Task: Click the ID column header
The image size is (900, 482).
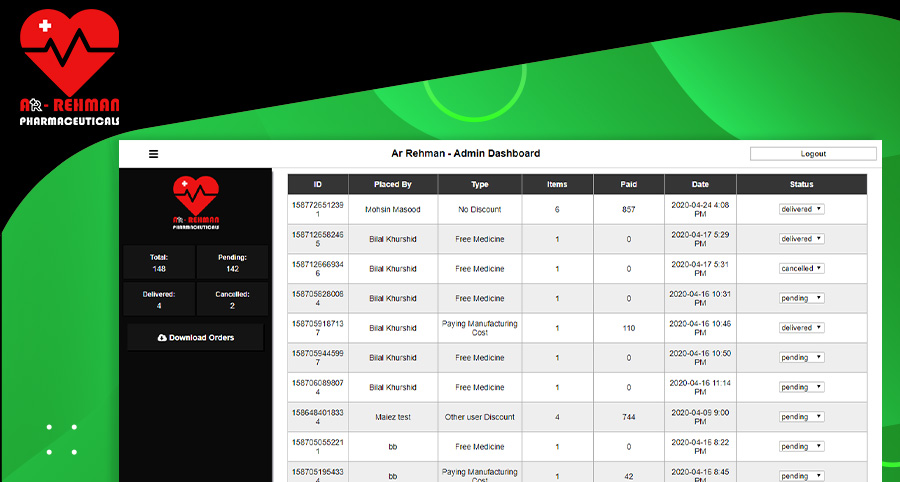Action: [x=317, y=184]
